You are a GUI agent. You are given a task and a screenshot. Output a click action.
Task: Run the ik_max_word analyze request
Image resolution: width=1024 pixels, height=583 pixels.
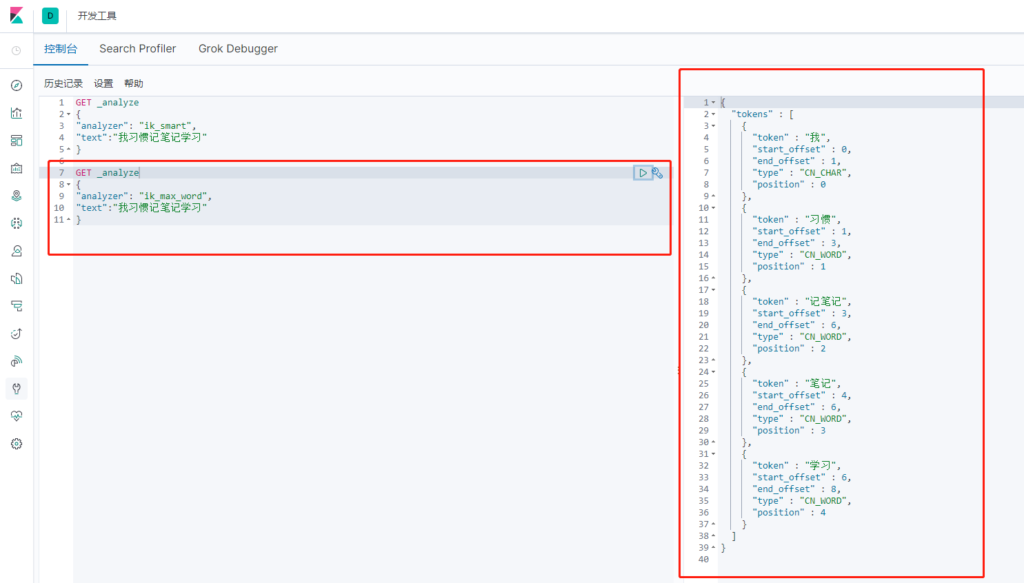[x=643, y=173]
